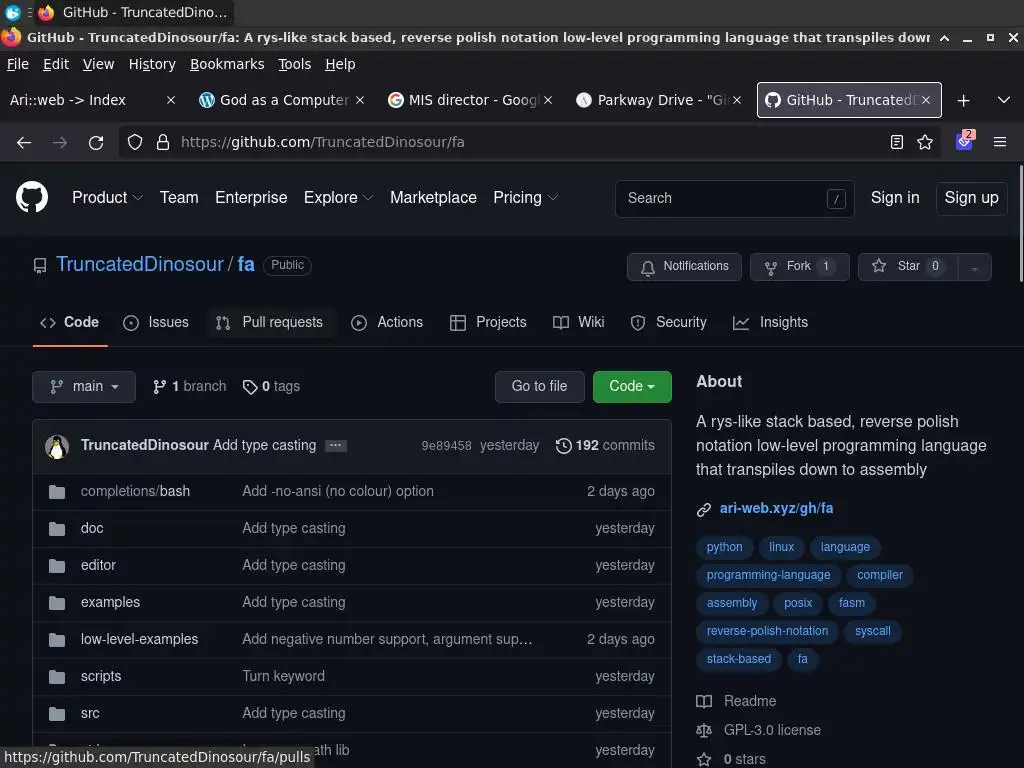Click the Notifications button
The height and width of the screenshot is (768, 1024).
tap(684, 267)
